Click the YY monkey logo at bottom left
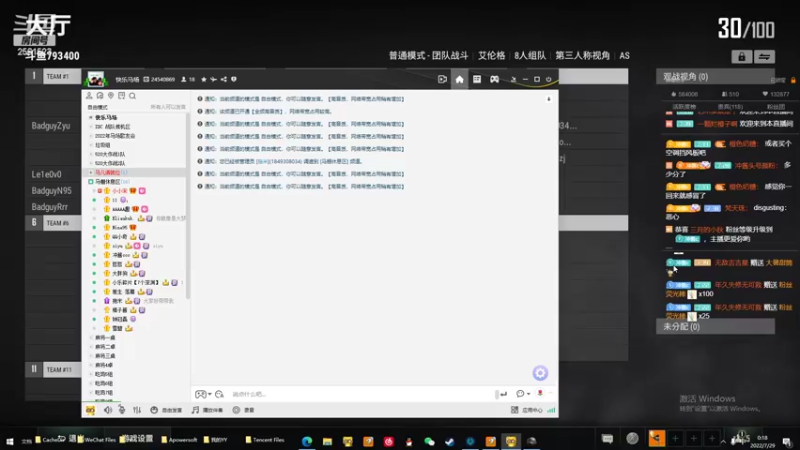 90,410
